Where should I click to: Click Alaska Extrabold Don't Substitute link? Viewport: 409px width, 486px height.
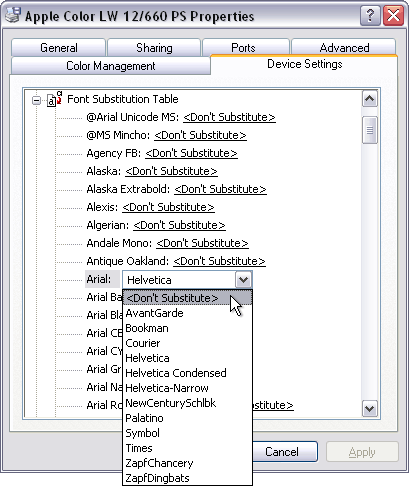[x=220, y=189]
